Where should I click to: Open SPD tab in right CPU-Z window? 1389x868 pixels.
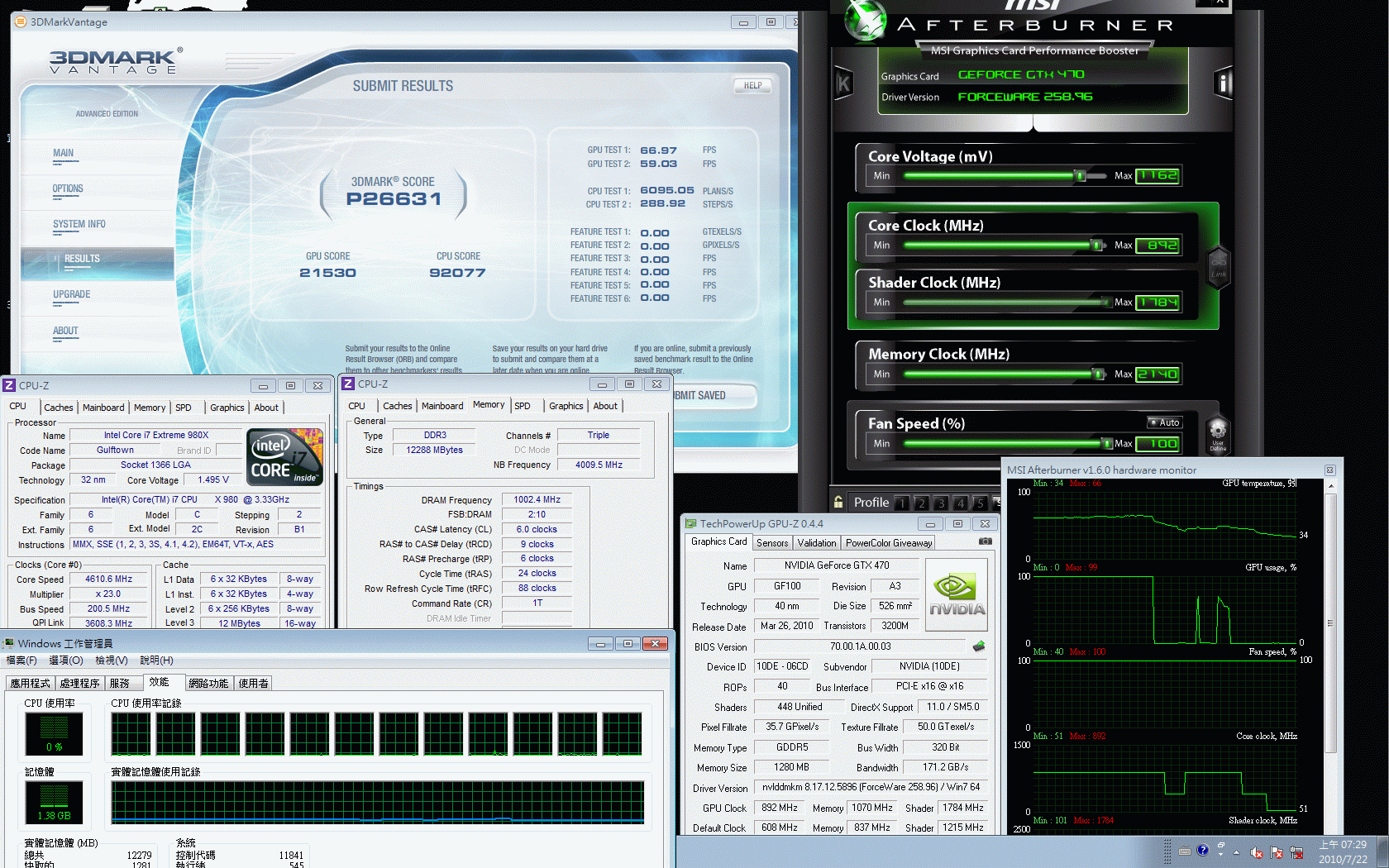(x=523, y=406)
